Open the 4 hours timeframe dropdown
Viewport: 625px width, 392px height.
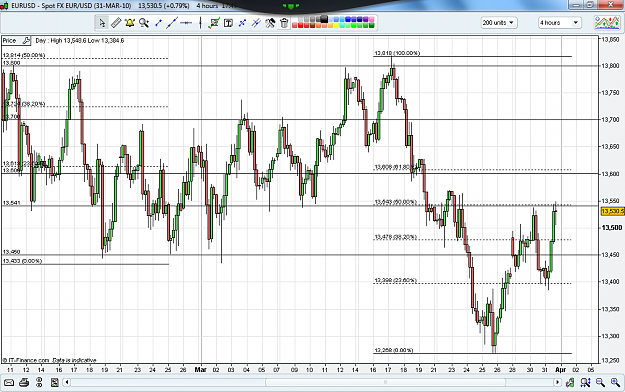(560, 23)
